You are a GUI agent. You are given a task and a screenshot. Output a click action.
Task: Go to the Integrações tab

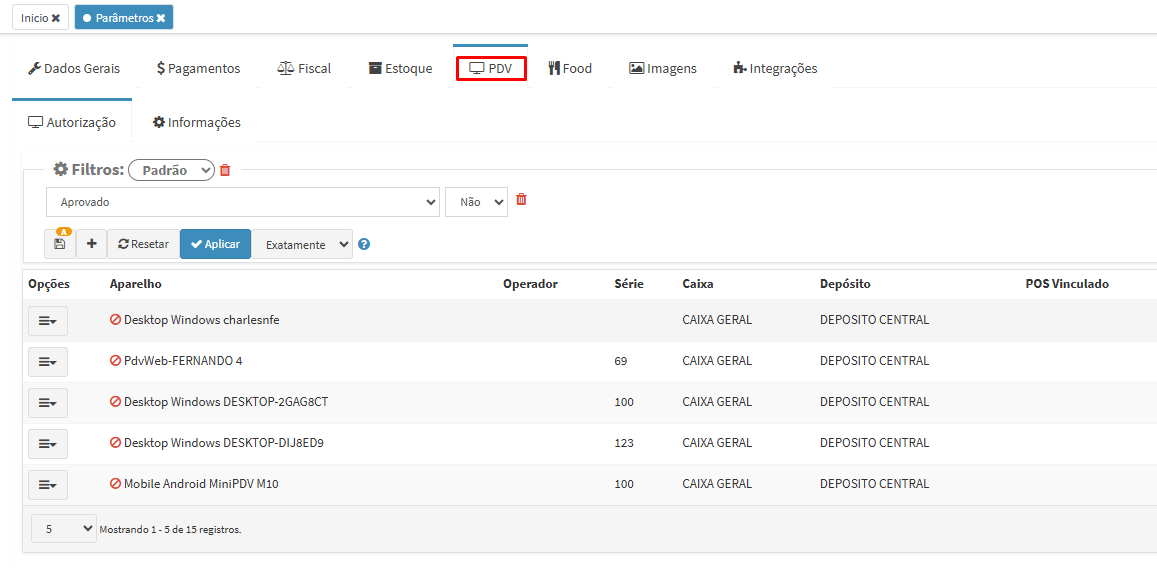775,68
